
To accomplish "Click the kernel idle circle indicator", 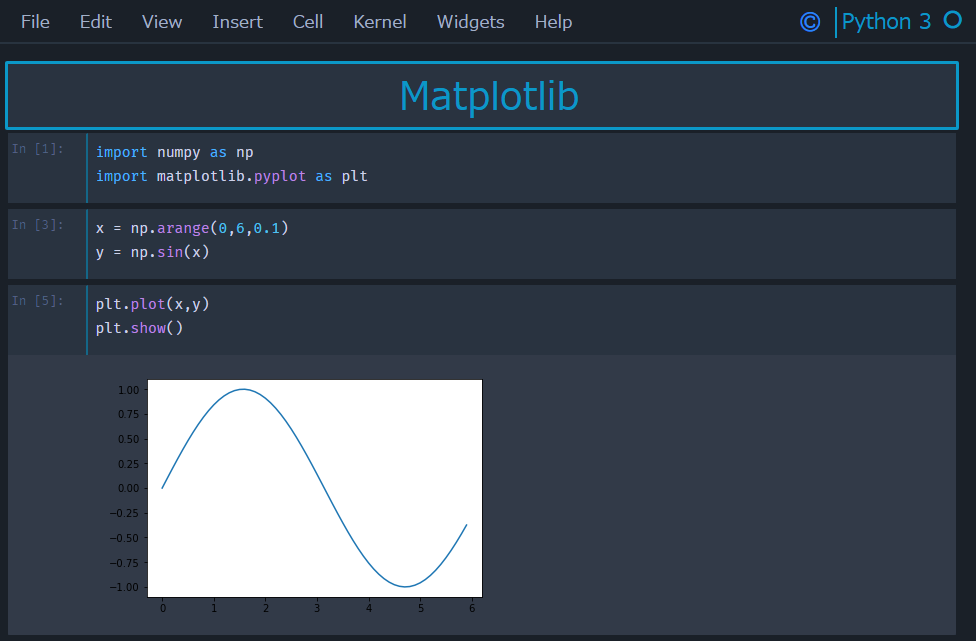I will coord(952,20).
